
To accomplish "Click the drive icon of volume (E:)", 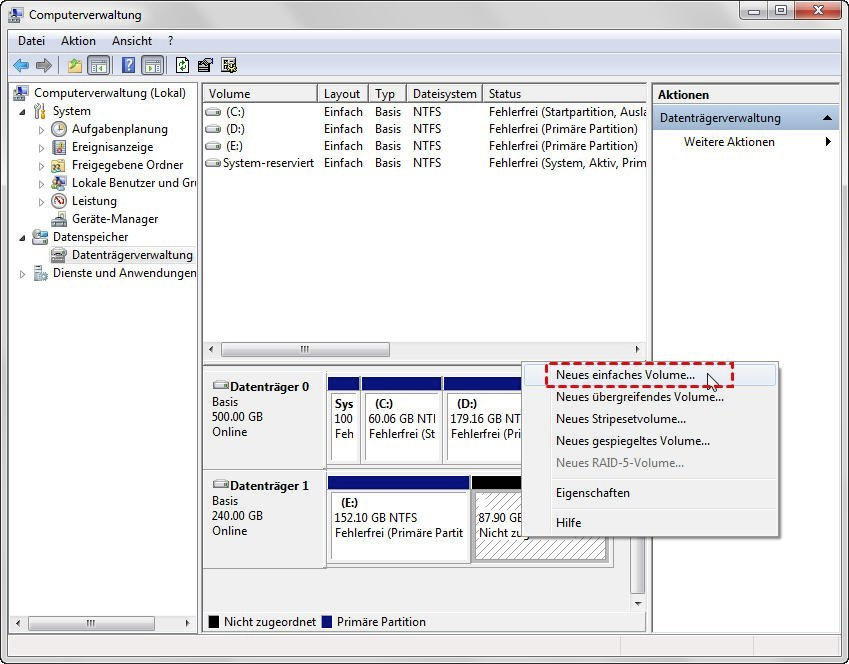I will pyautogui.click(x=213, y=146).
